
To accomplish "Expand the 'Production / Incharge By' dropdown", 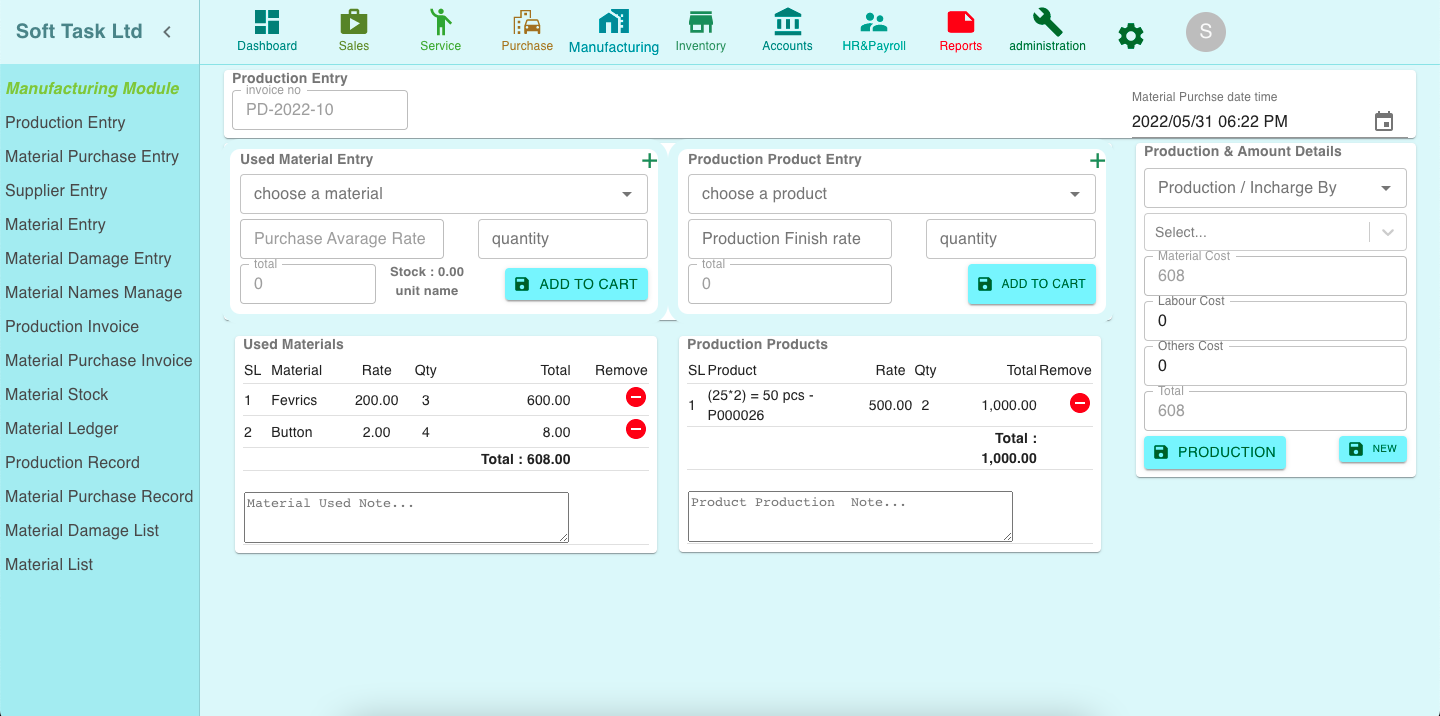I will coord(1274,187).
